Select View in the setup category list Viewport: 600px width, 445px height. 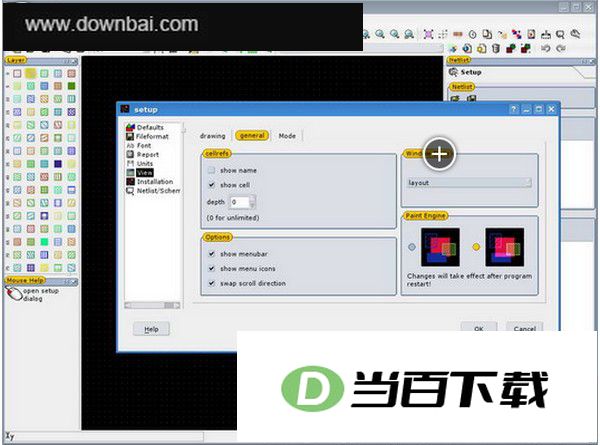(140, 173)
